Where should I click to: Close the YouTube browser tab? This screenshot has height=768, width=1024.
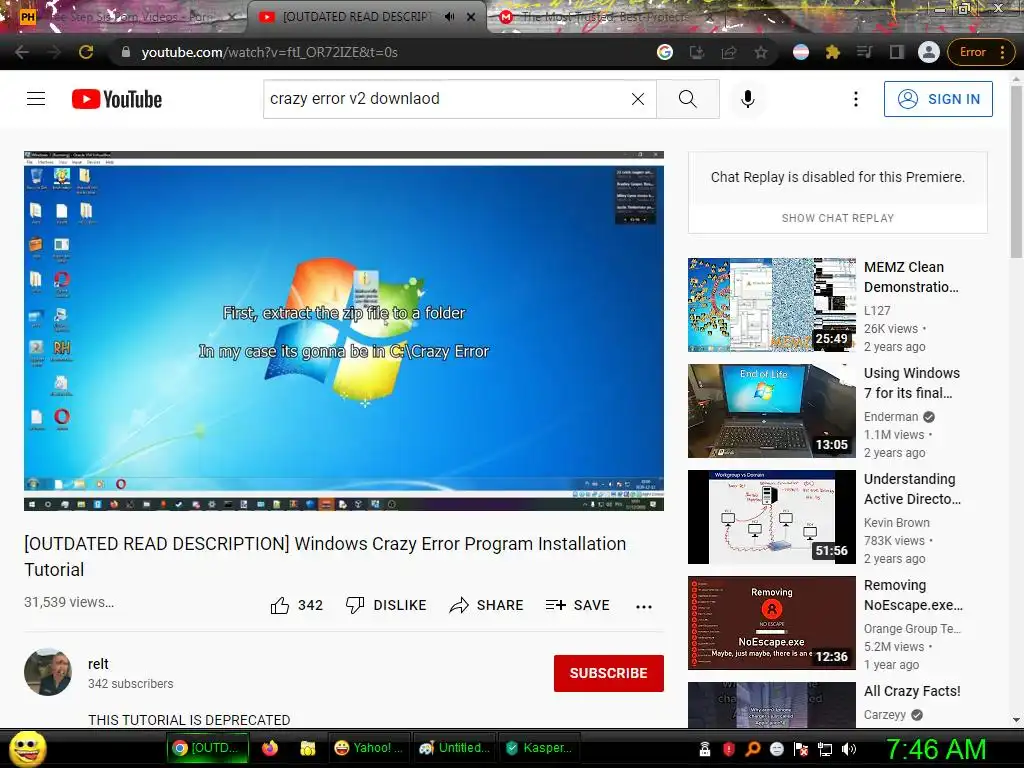471,17
